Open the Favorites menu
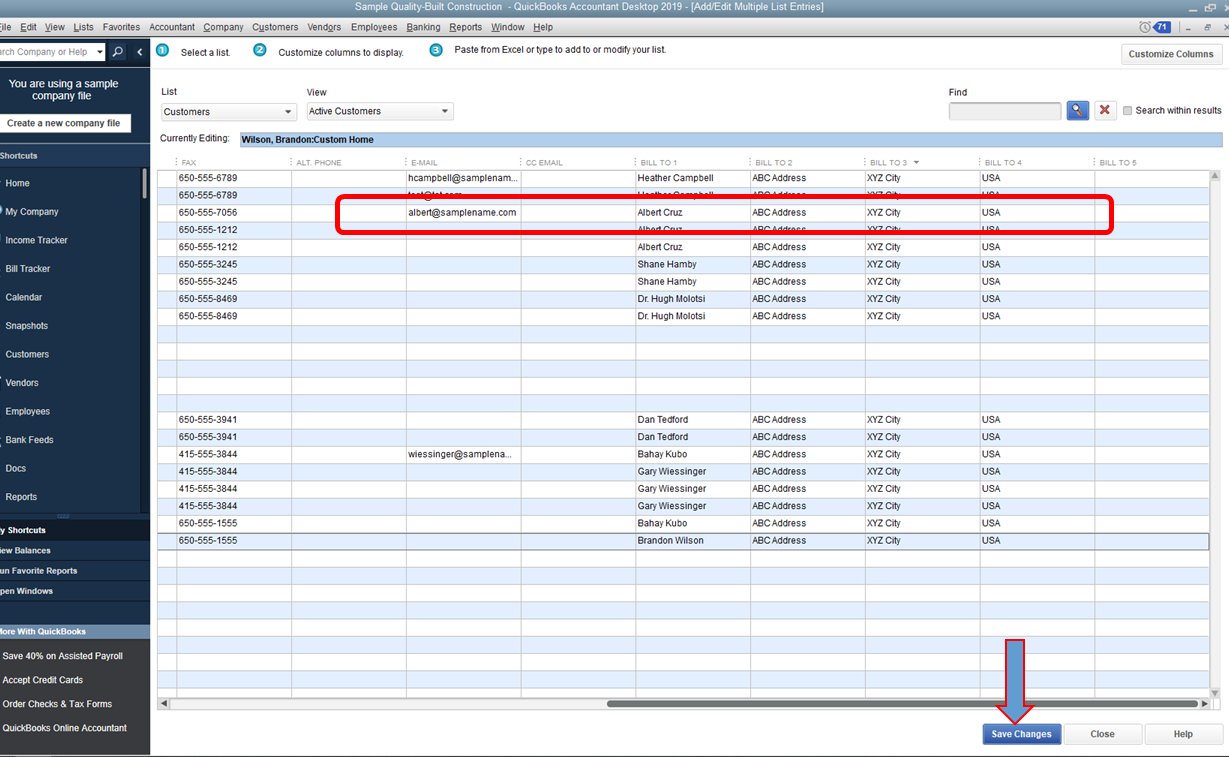 pyautogui.click(x=121, y=27)
